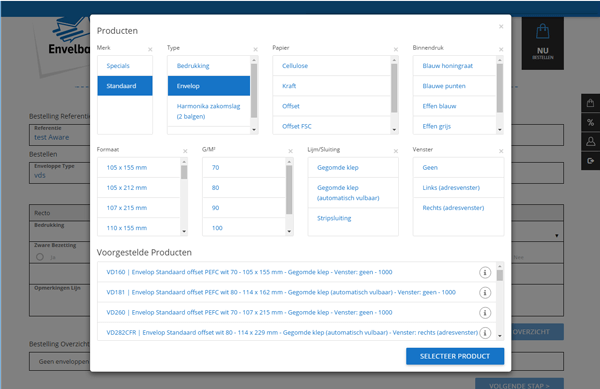This screenshot has height=389, width=600.
Task: Clear the Type filter
Action: [x=255, y=49]
